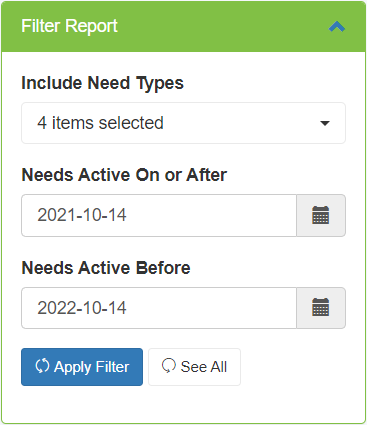Click the Include Need Types label
Screen dimensions: 367x425
[x=102, y=83]
